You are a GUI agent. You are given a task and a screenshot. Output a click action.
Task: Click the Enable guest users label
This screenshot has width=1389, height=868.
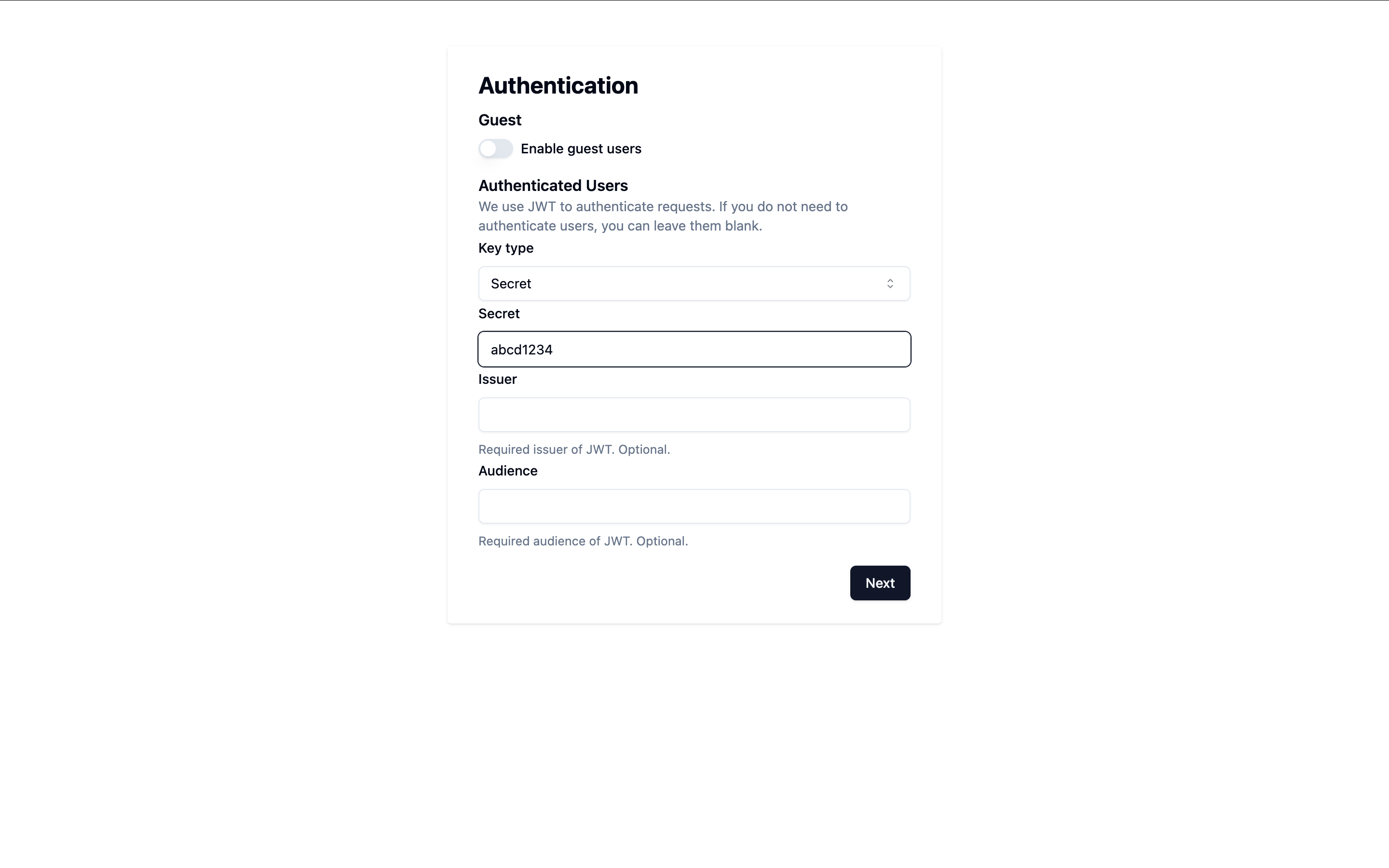click(x=581, y=148)
